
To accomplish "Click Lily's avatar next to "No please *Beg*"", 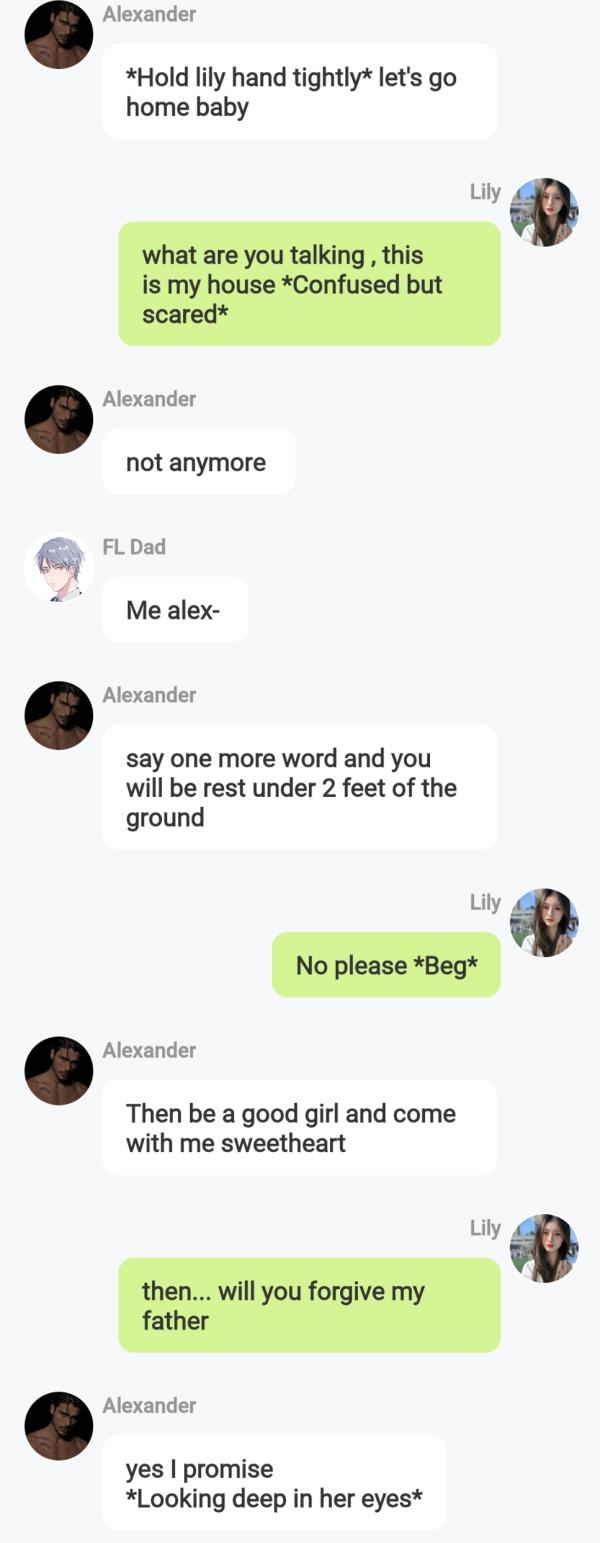I will pos(544,922).
